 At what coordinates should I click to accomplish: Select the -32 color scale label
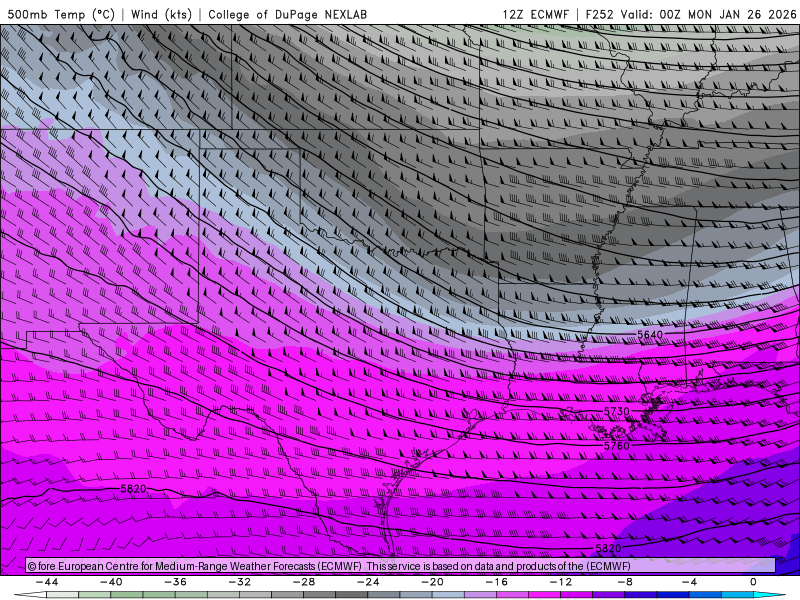coord(240,582)
